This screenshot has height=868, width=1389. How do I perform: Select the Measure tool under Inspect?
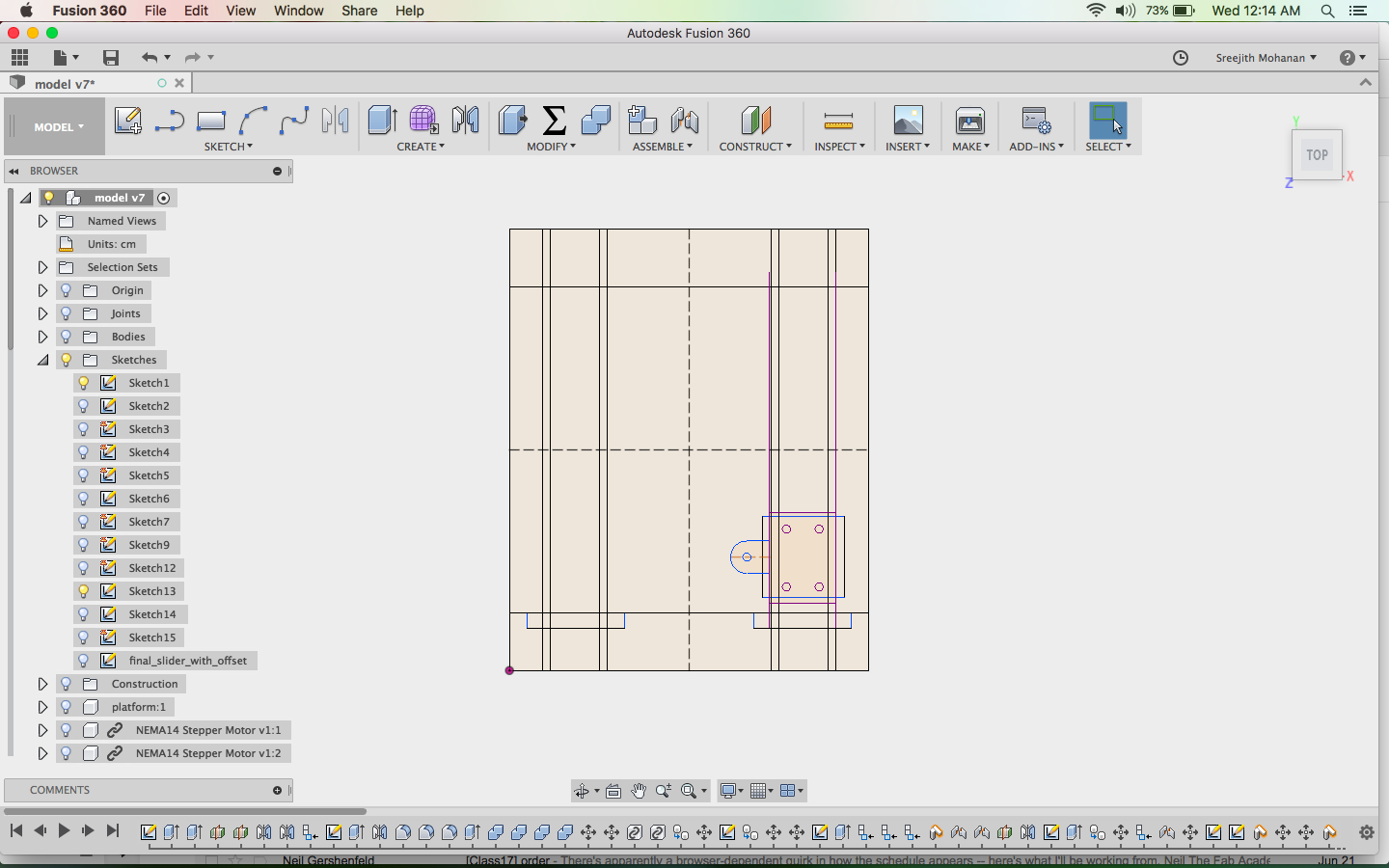(x=838, y=121)
